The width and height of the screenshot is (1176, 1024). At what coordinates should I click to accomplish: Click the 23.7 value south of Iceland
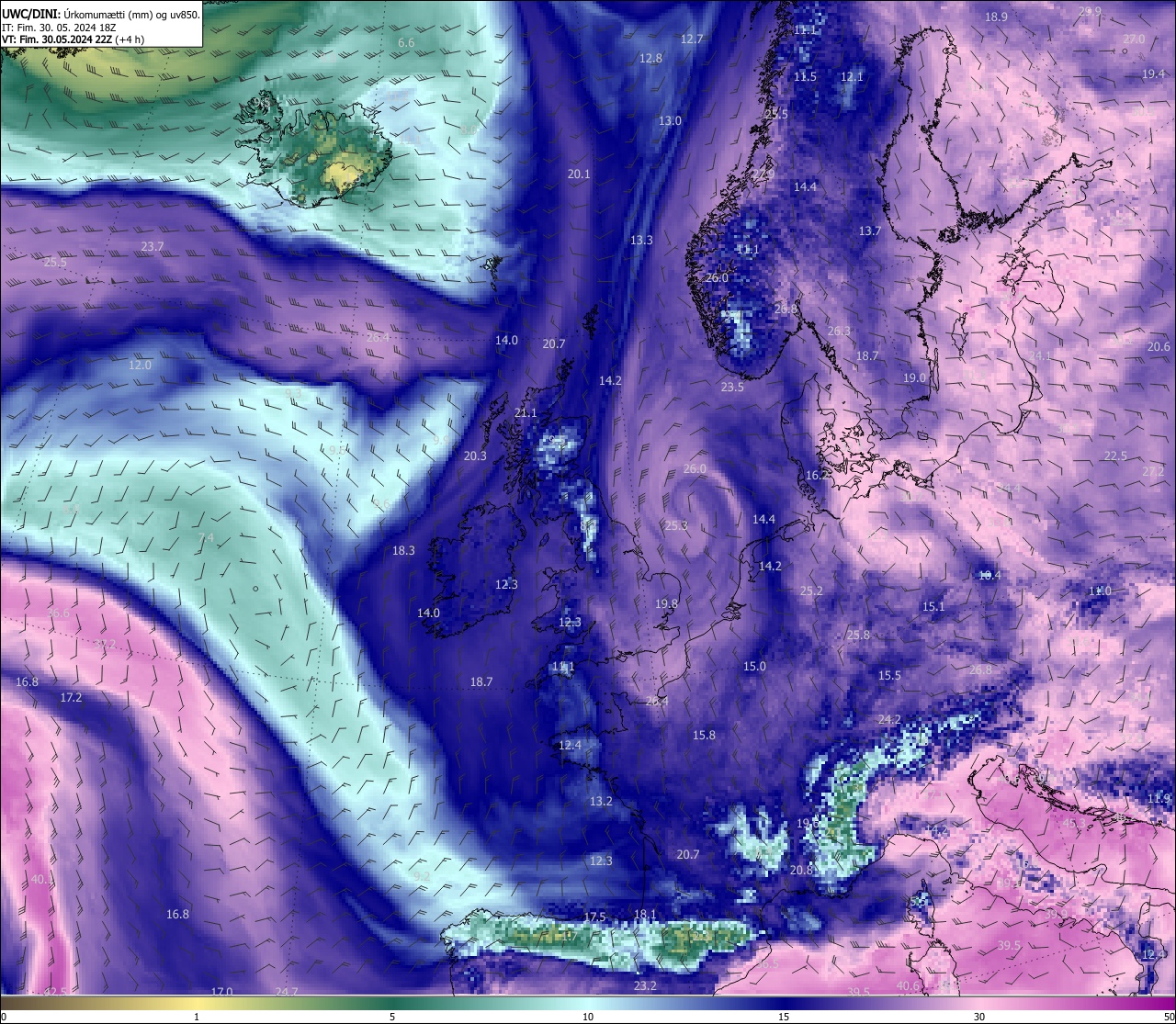pyautogui.click(x=153, y=247)
